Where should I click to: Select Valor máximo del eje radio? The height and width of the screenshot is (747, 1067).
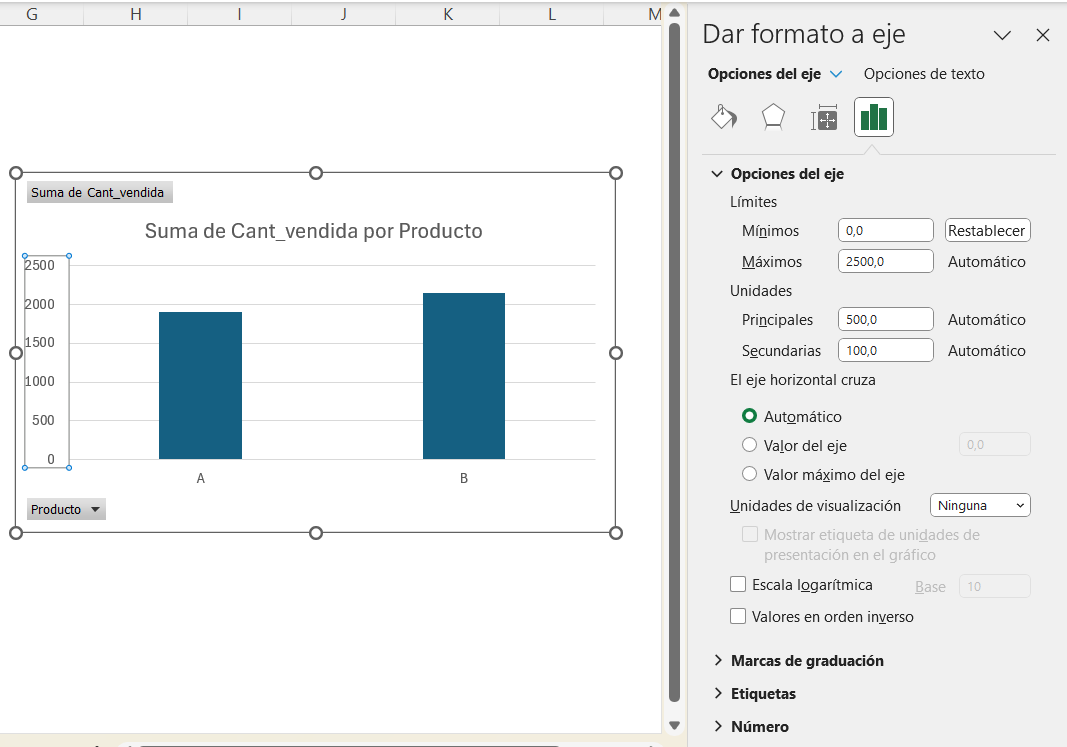click(x=749, y=474)
